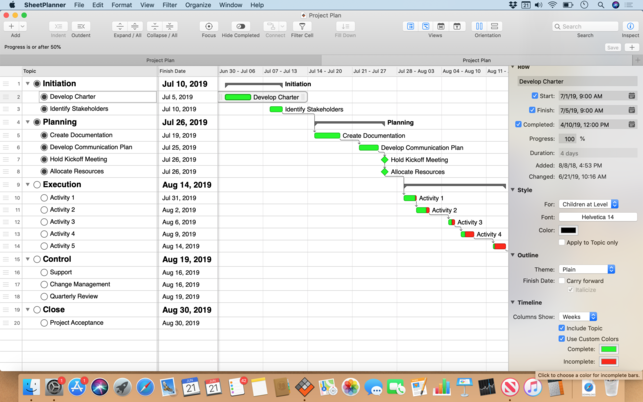Open calendar picker for Completed date
The width and height of the screenshot is (643, 402).
(x=632, y=124)
